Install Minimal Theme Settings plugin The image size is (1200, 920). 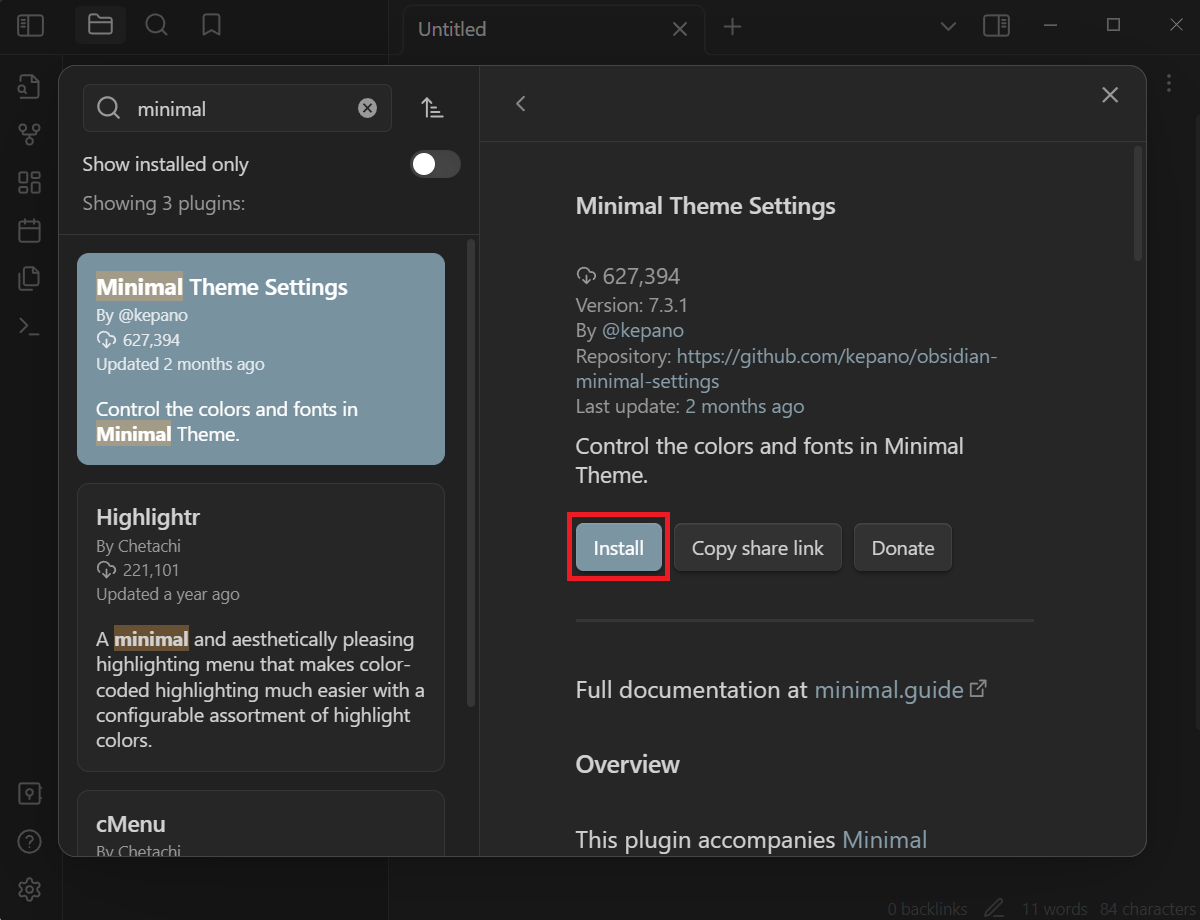[618, 548]
